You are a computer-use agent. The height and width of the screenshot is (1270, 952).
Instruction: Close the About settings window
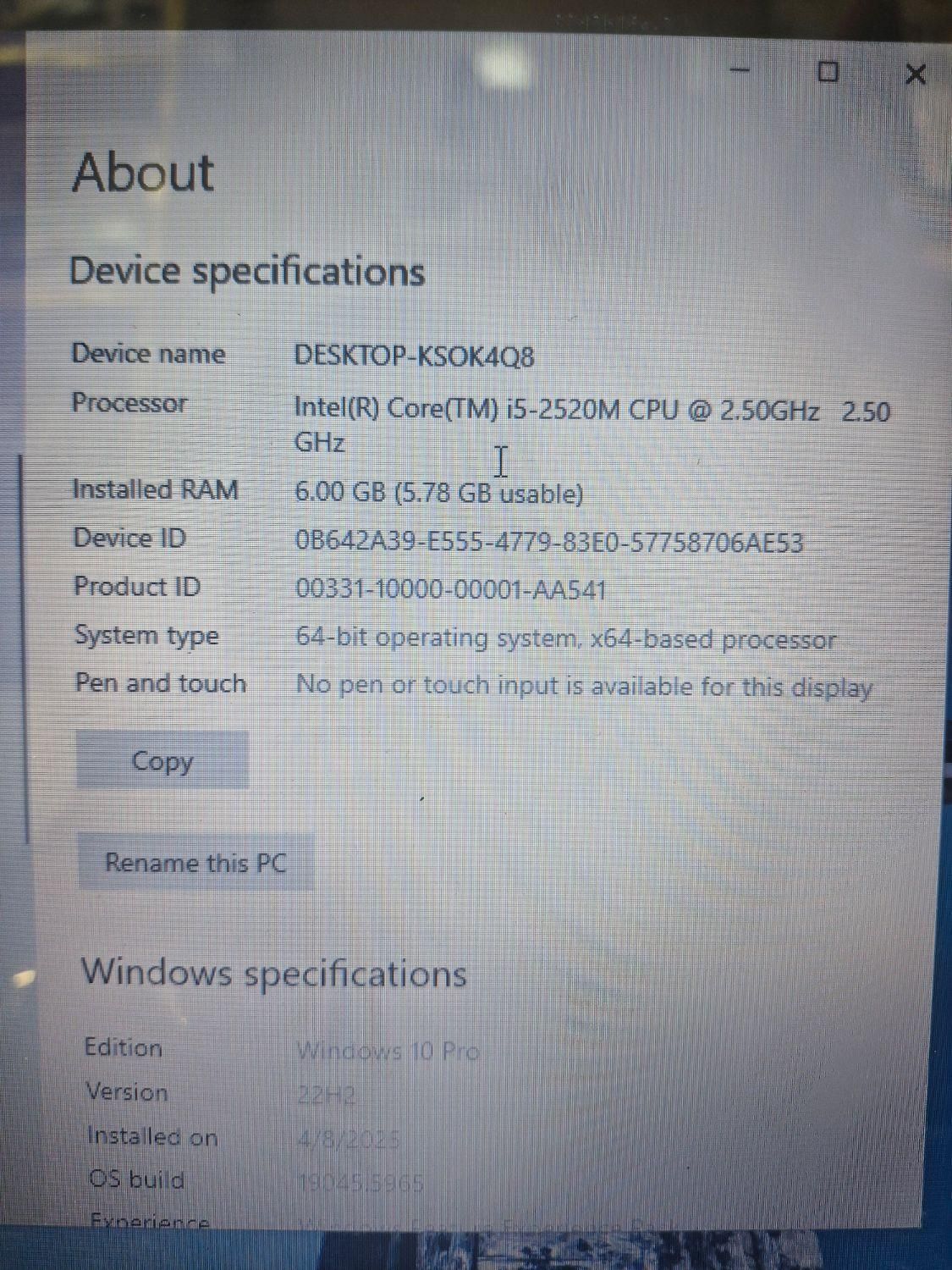click(x=915, y=75)
